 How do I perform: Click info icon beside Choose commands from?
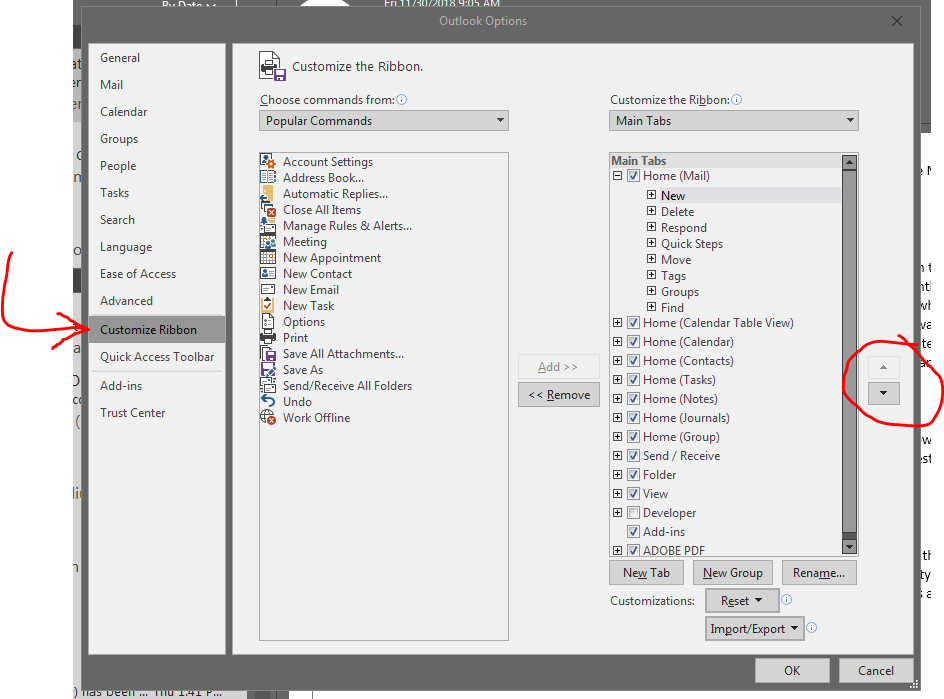pos(402,100)
